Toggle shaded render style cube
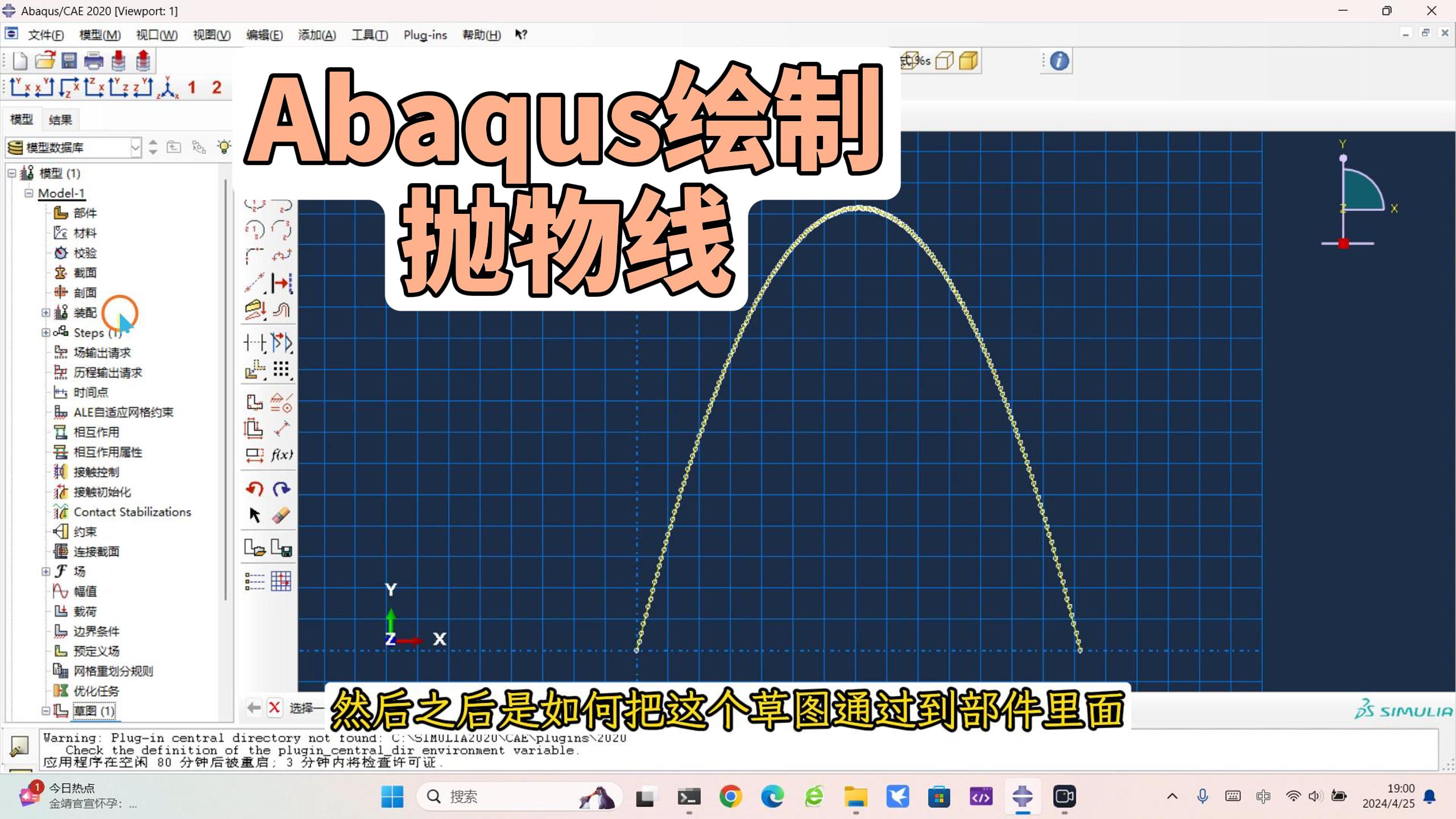1456x819 pixels. (x=968, y=61)
